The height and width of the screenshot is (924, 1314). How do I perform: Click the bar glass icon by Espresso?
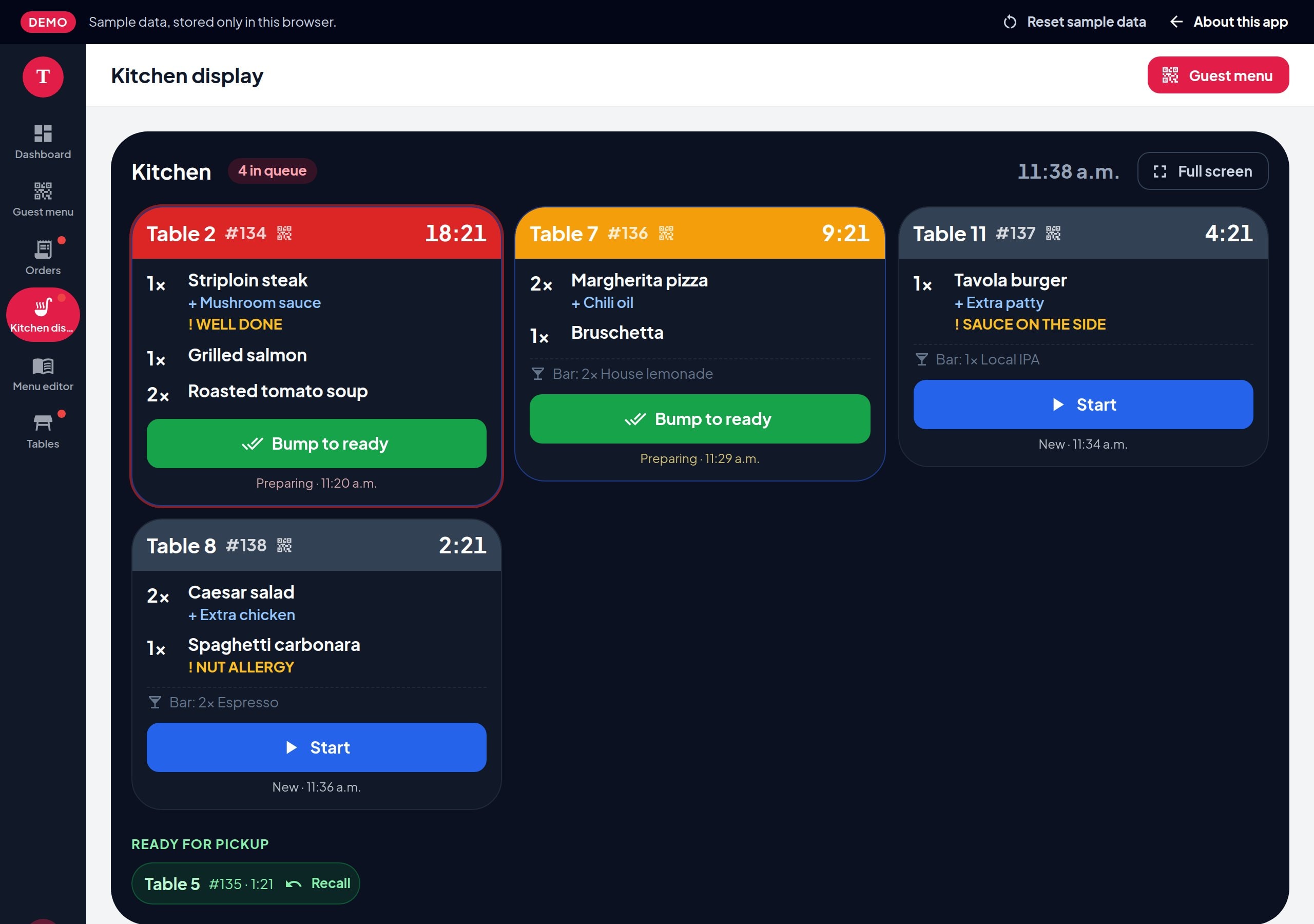click(x=154, y=702)
